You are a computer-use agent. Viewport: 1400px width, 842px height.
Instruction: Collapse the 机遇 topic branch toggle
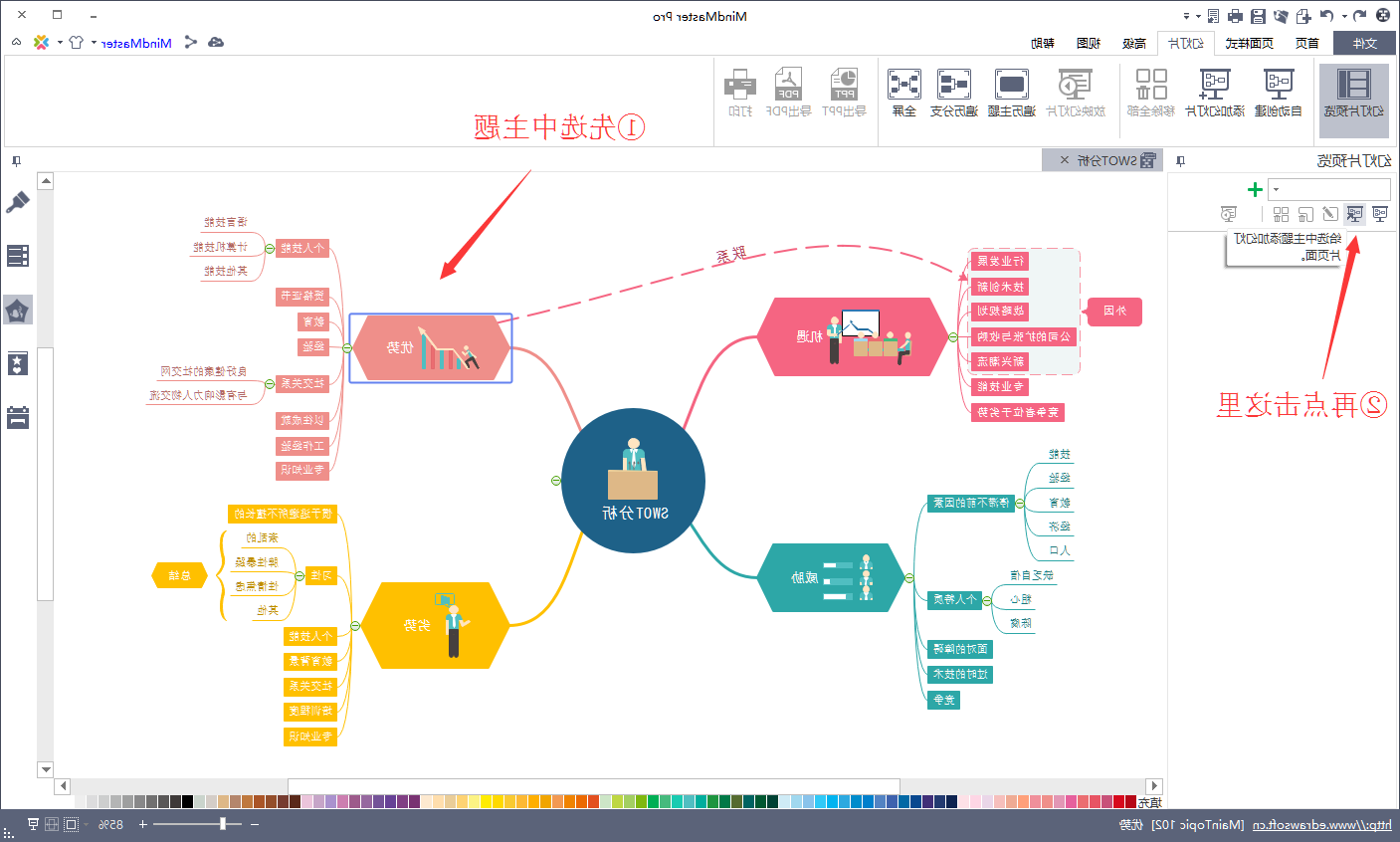point(953,336)
